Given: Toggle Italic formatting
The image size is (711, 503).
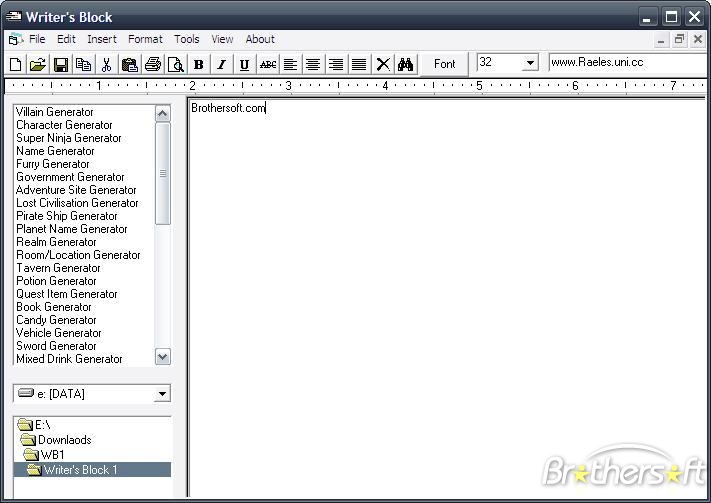Looking at the screenshot, I should [x=221, y=65].
